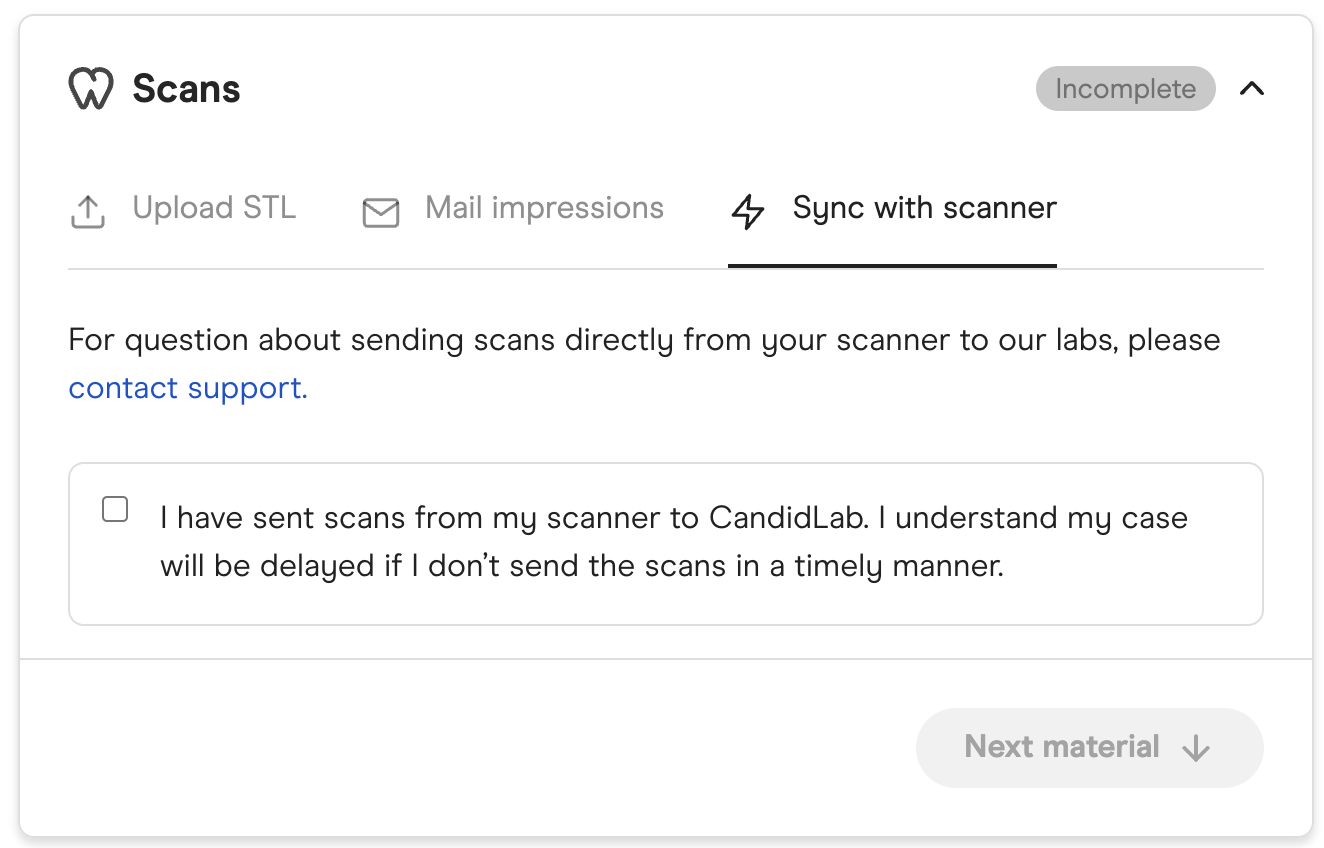Click the 'will be delayed' line of the acknowledgment
Viewport: 1324px width, 848px height.
click(580, 566)
